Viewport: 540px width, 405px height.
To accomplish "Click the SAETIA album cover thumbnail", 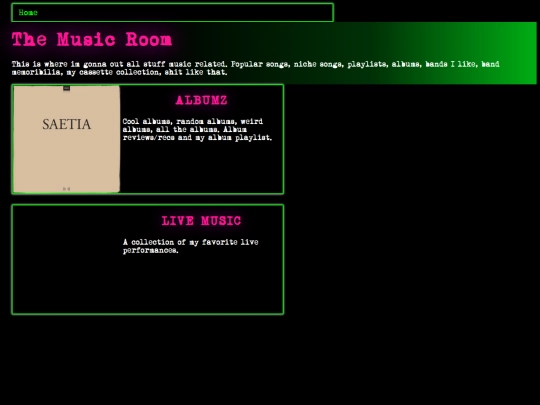I will pyautogui.click(x=66, y=139).
